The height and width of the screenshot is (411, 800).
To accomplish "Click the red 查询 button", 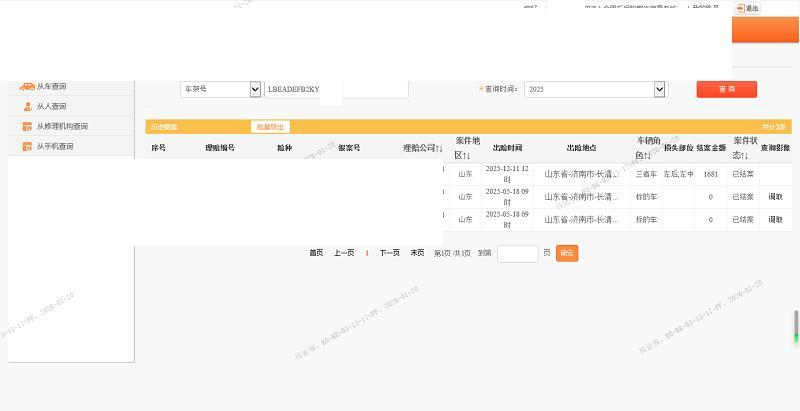I will pos(726,89).
